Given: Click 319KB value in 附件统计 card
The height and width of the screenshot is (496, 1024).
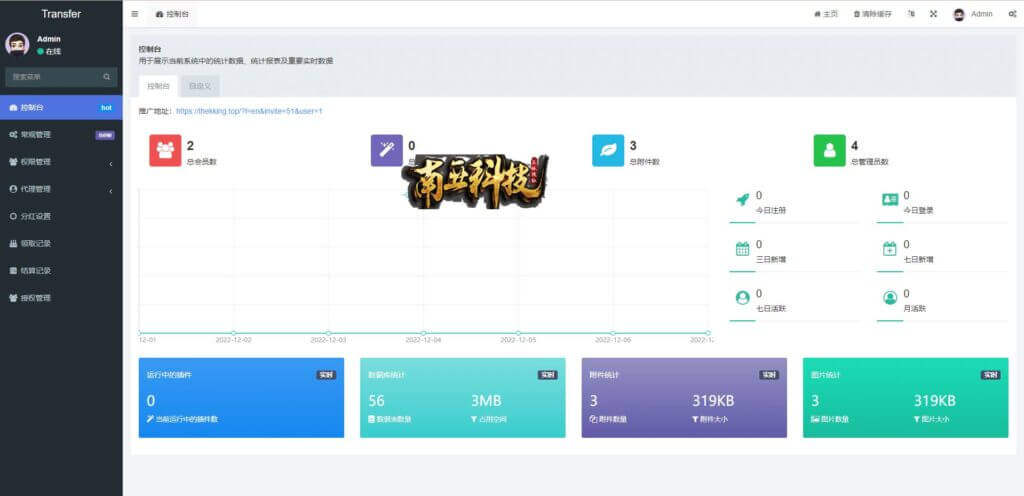Looking at the screenshot, I should point(713,401).
